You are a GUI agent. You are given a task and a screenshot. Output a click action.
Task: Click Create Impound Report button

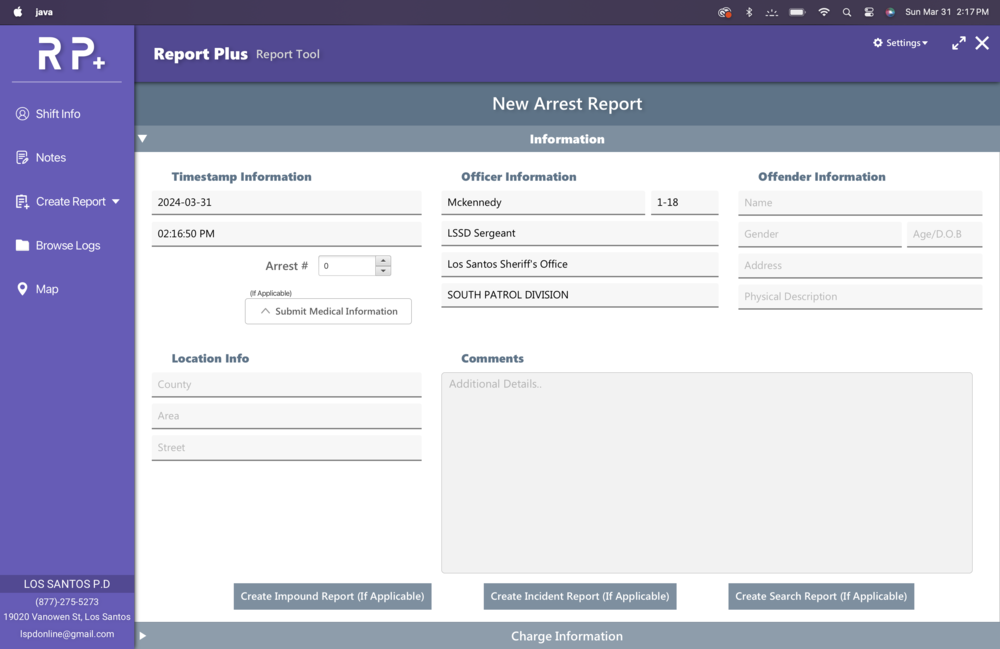pyautogui.click(x=332, y=596)
